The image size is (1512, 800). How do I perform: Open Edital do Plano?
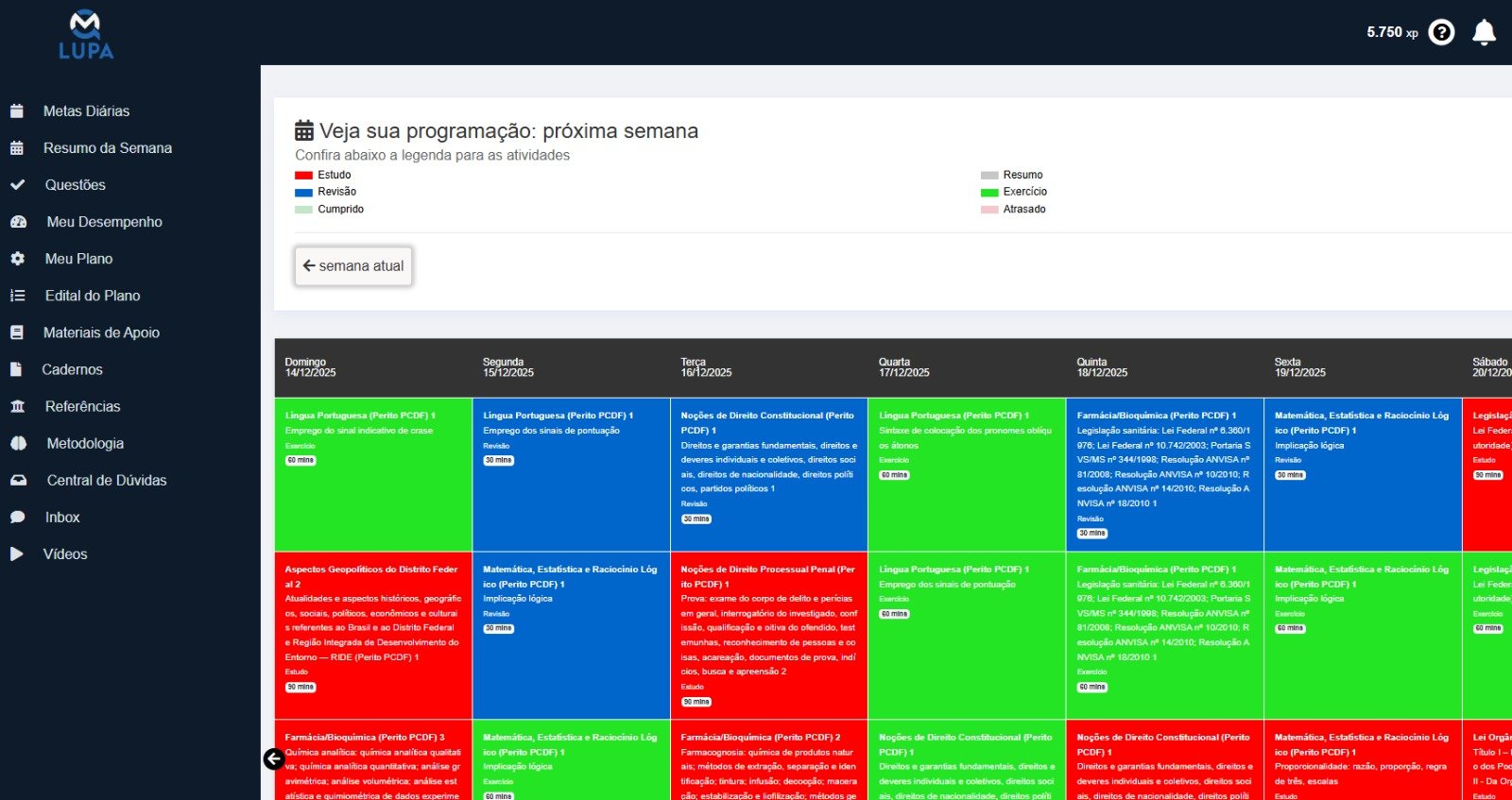click(x=93, y=296)
